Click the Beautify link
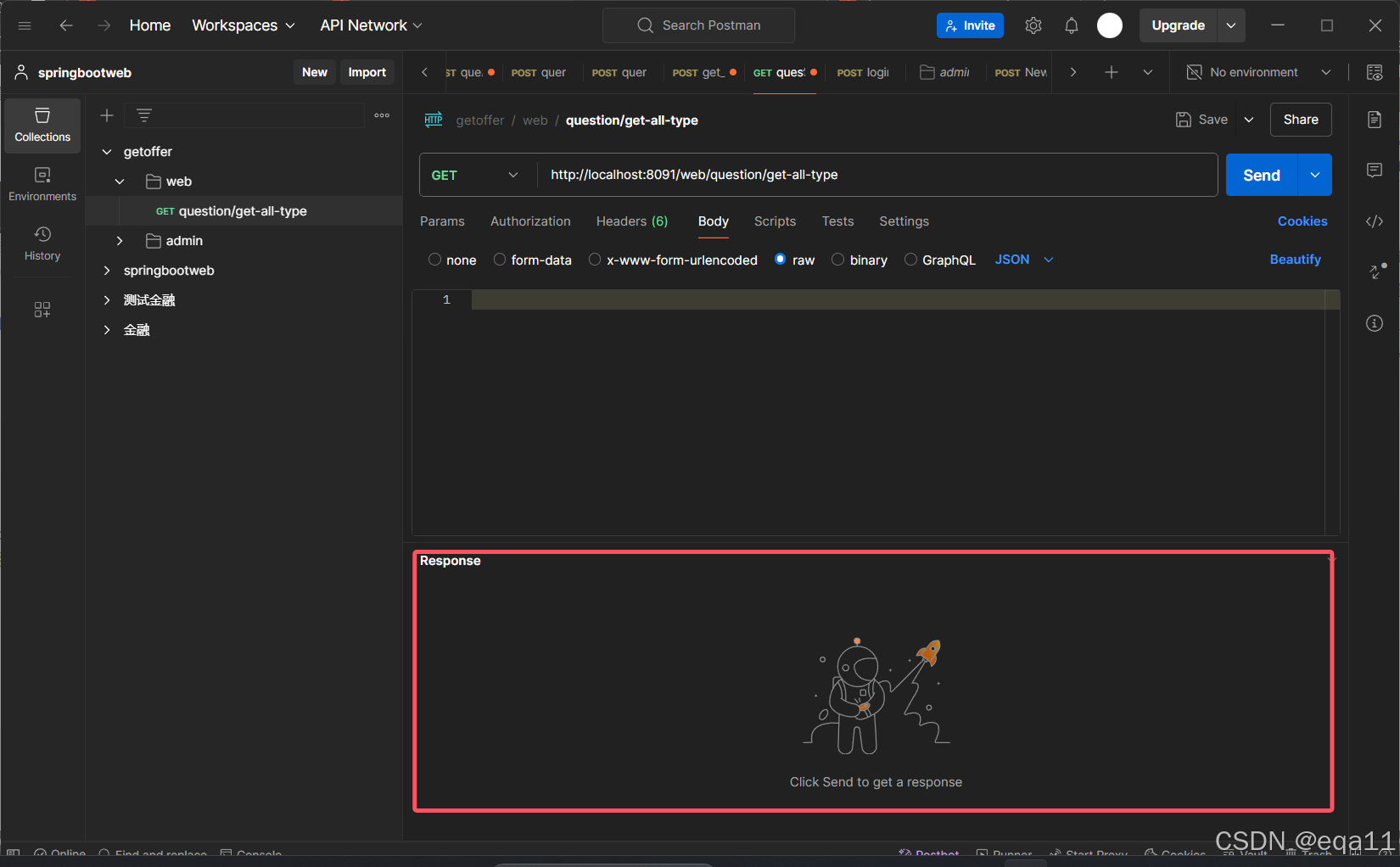This screenshot has height=867, width=1400. tap(1295, 260)
